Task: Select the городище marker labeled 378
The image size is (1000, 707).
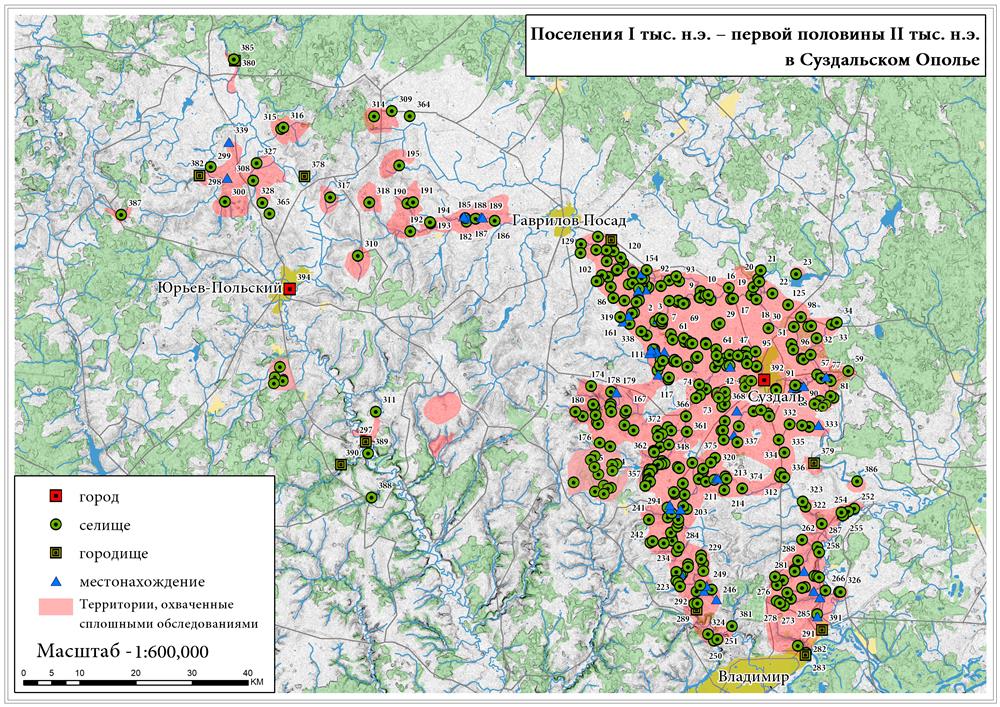Action: pyautogui.click(x=304, y=176)
